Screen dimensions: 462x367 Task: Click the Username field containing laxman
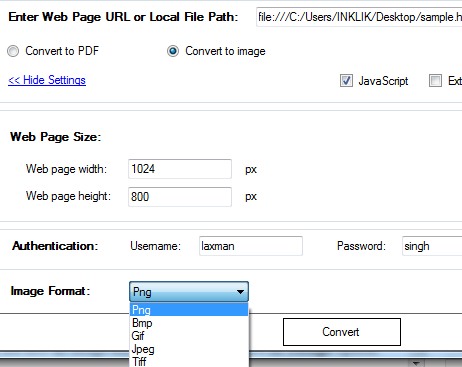(251, 246)
